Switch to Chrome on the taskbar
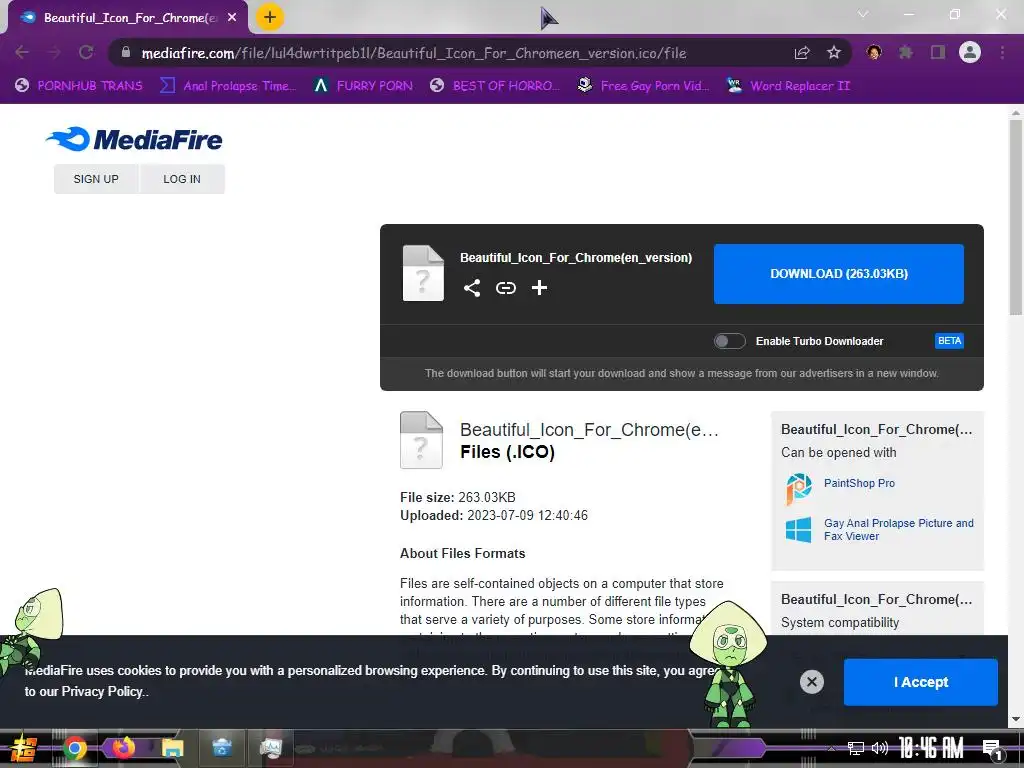This screenshot has width=1024, height=768. coord(74,748)
